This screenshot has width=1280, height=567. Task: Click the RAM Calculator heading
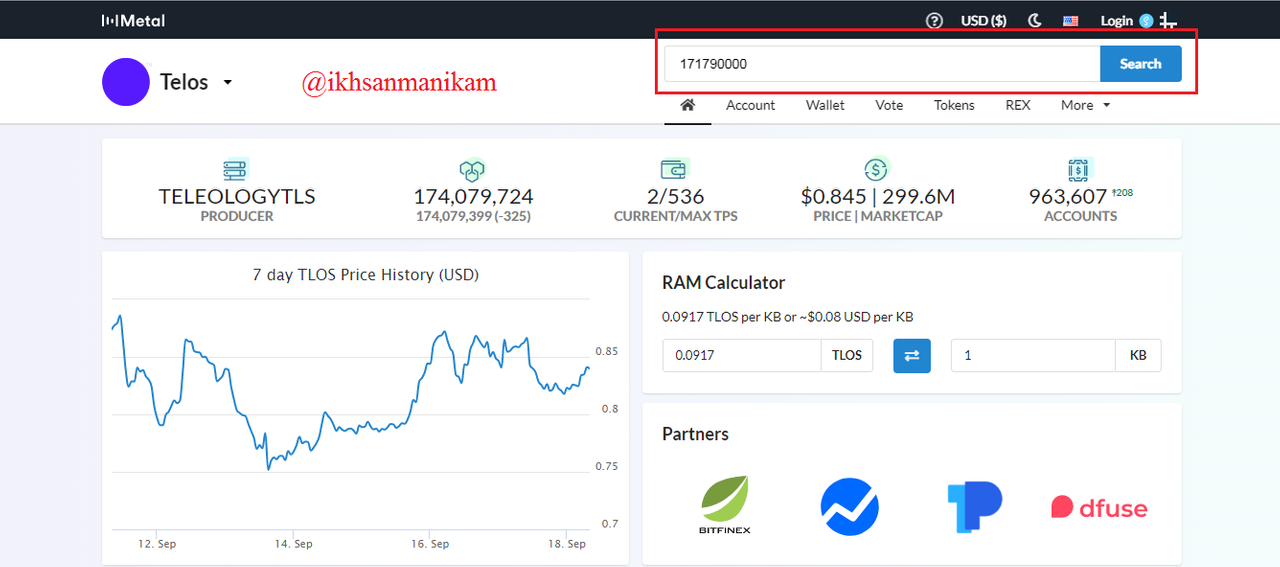click(x=724, y=283)
